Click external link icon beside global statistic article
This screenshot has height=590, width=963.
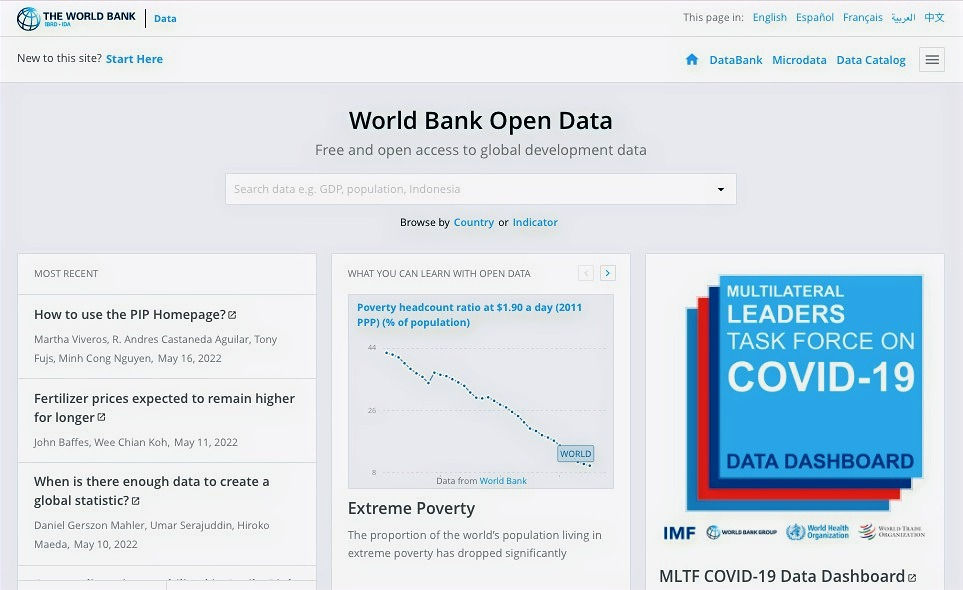[136, 501]
